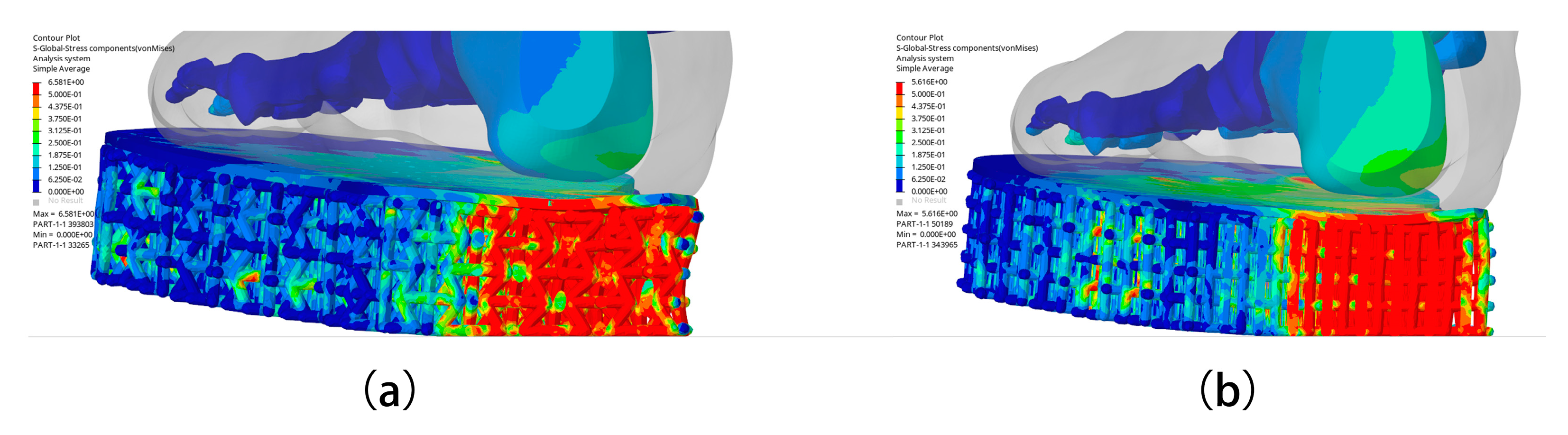Click "Min = 0.000E+00" readout in panel (a)
Image resolution: width=1568 pixels, height=435 pixels.
[x=63, y=235]
